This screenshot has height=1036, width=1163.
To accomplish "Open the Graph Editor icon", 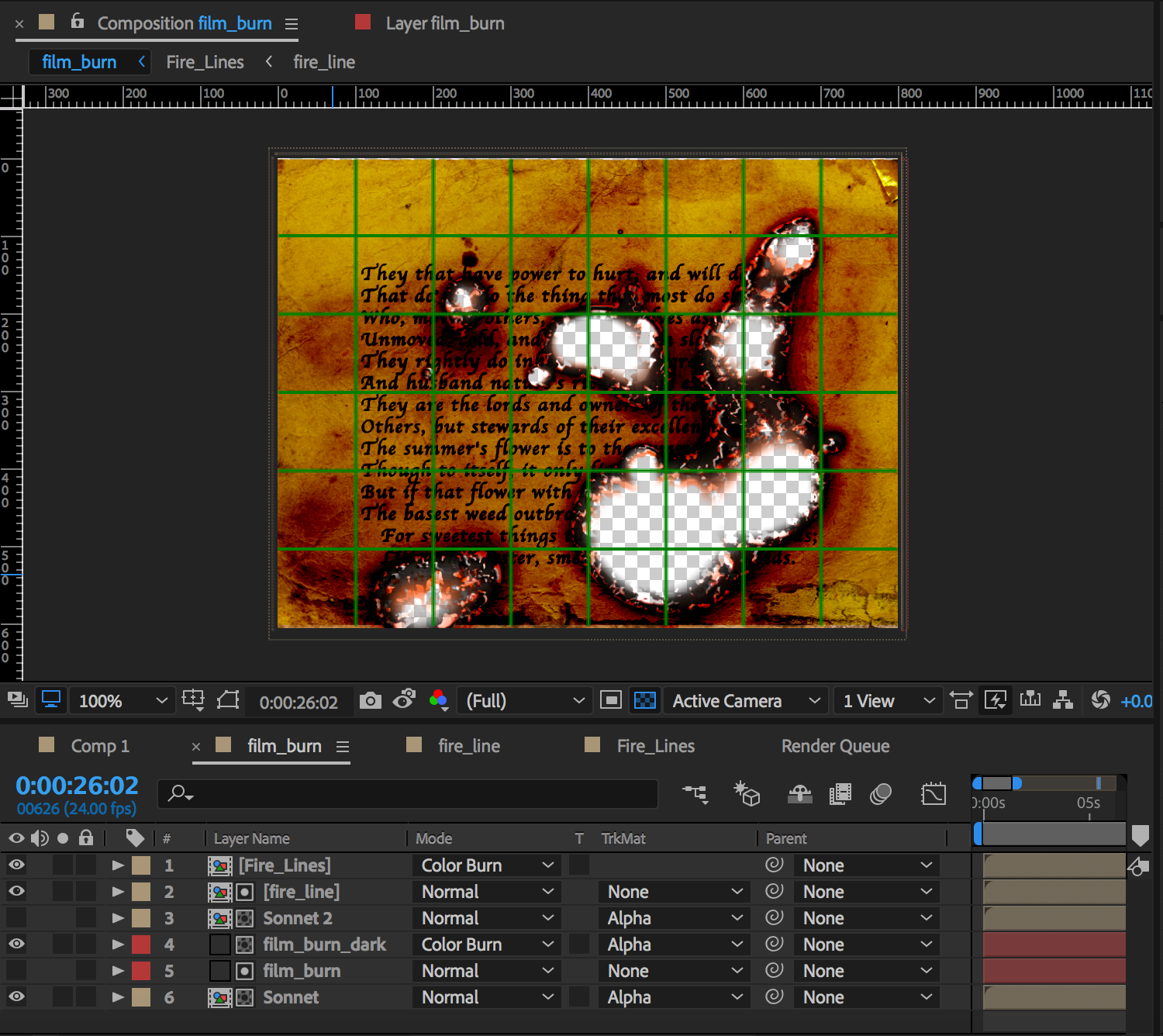I will [934, 794].
